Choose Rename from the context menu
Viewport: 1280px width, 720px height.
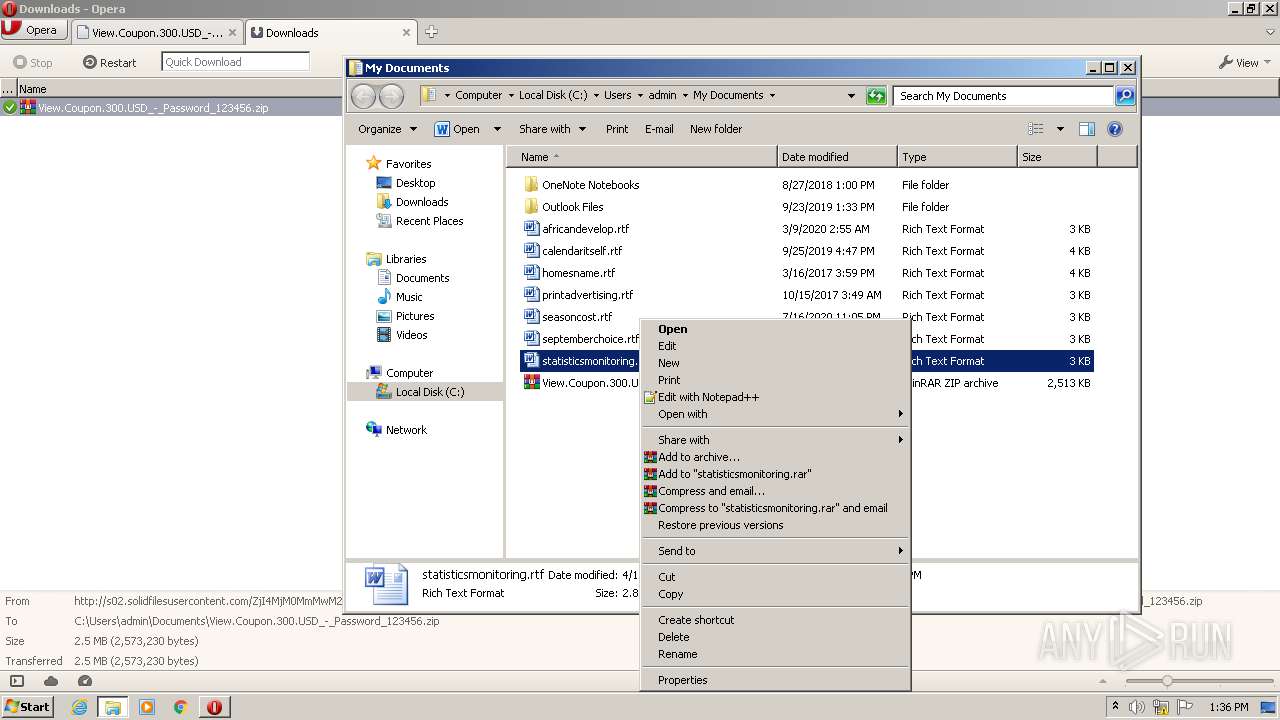click(775, 654)
